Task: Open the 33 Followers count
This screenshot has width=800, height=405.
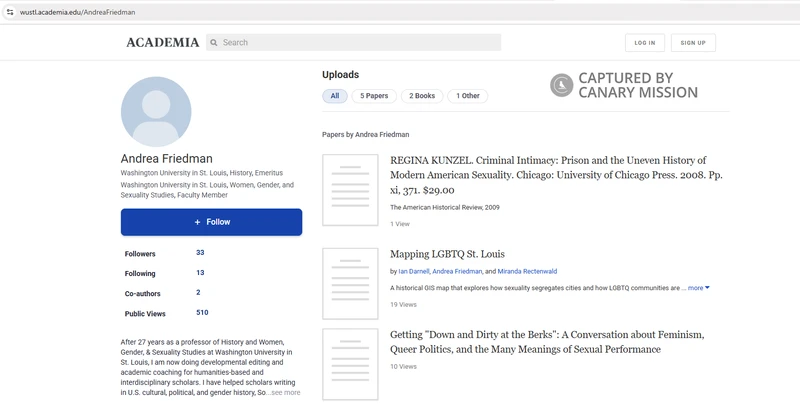Action: click(200, 252)
